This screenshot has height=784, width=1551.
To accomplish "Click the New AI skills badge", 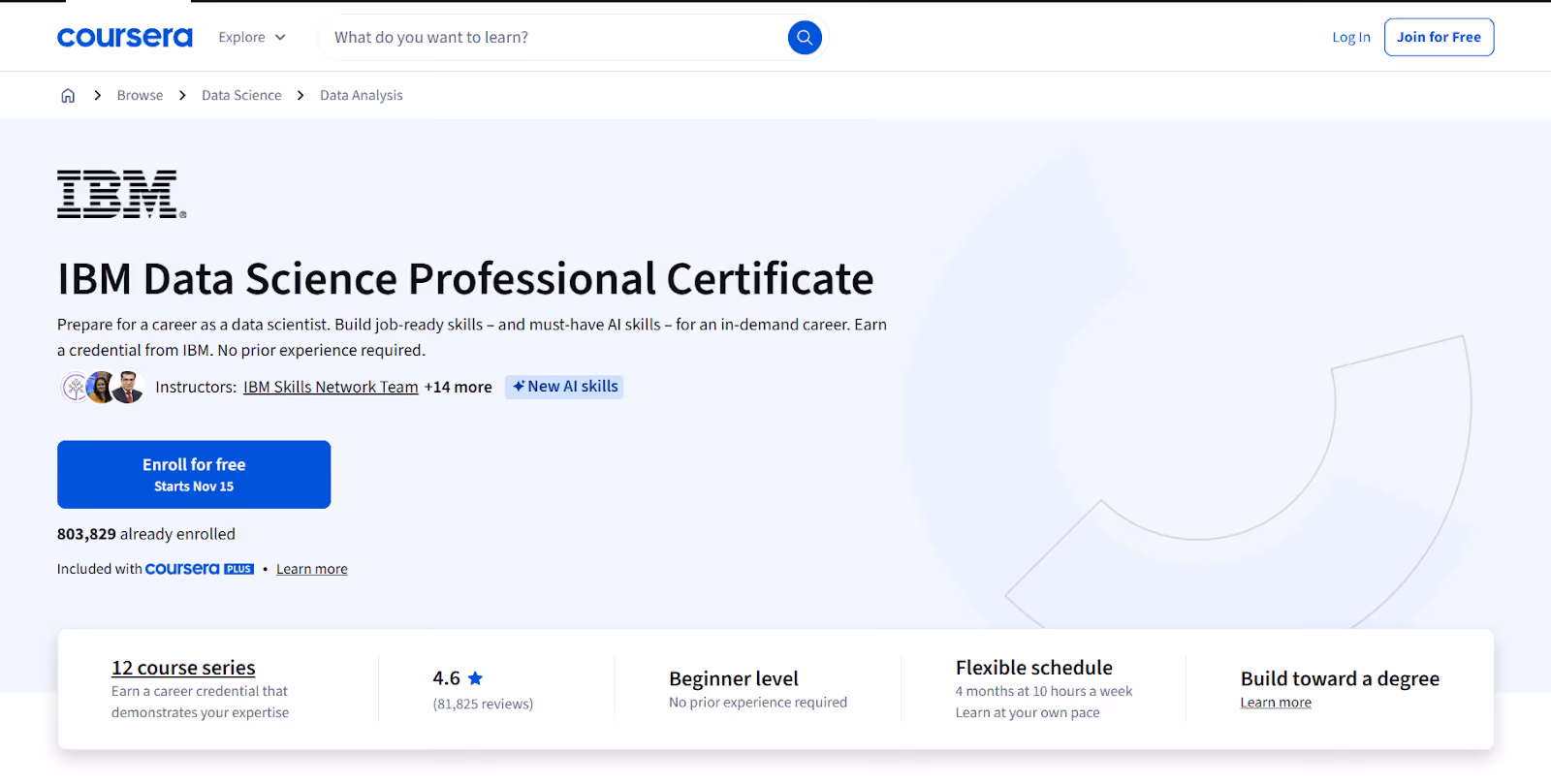I will (564, 387).
